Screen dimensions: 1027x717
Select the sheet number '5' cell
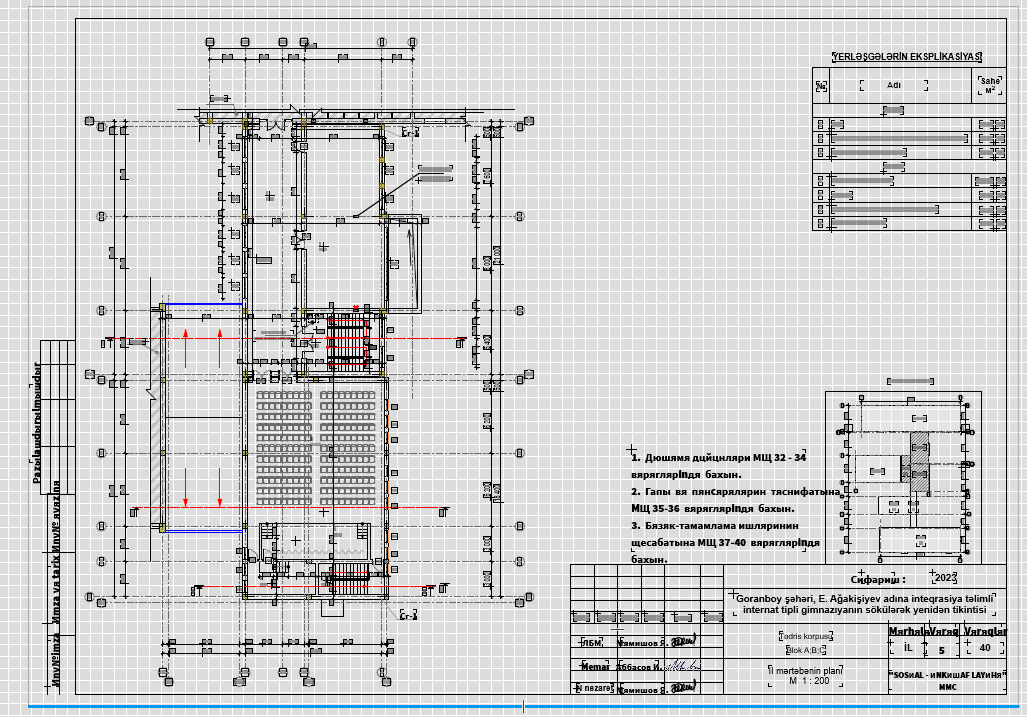941,649
